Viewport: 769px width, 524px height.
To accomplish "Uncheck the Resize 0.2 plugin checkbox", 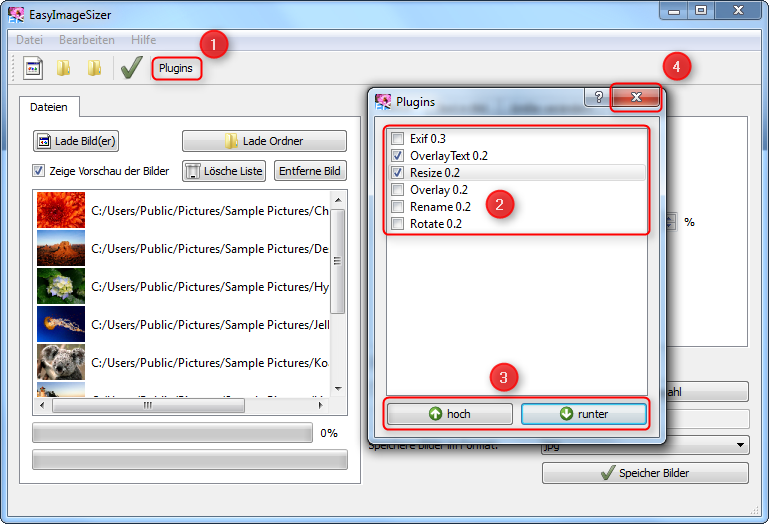I will pyautogui.click(x=397, y=173).
